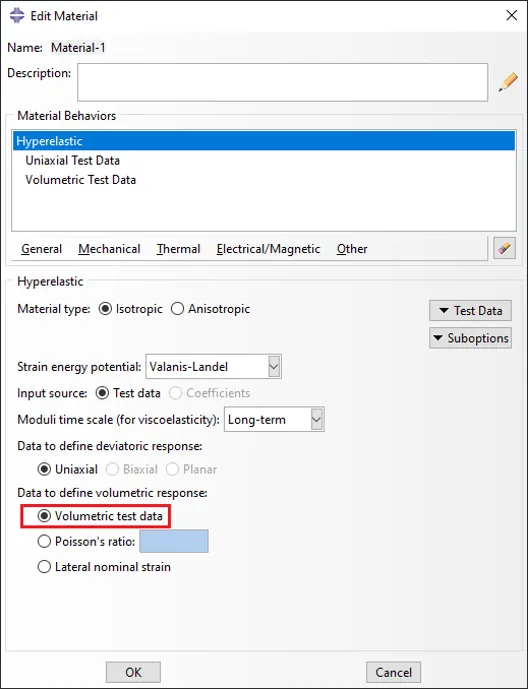Open the Mechanical menu

(109, 249)
